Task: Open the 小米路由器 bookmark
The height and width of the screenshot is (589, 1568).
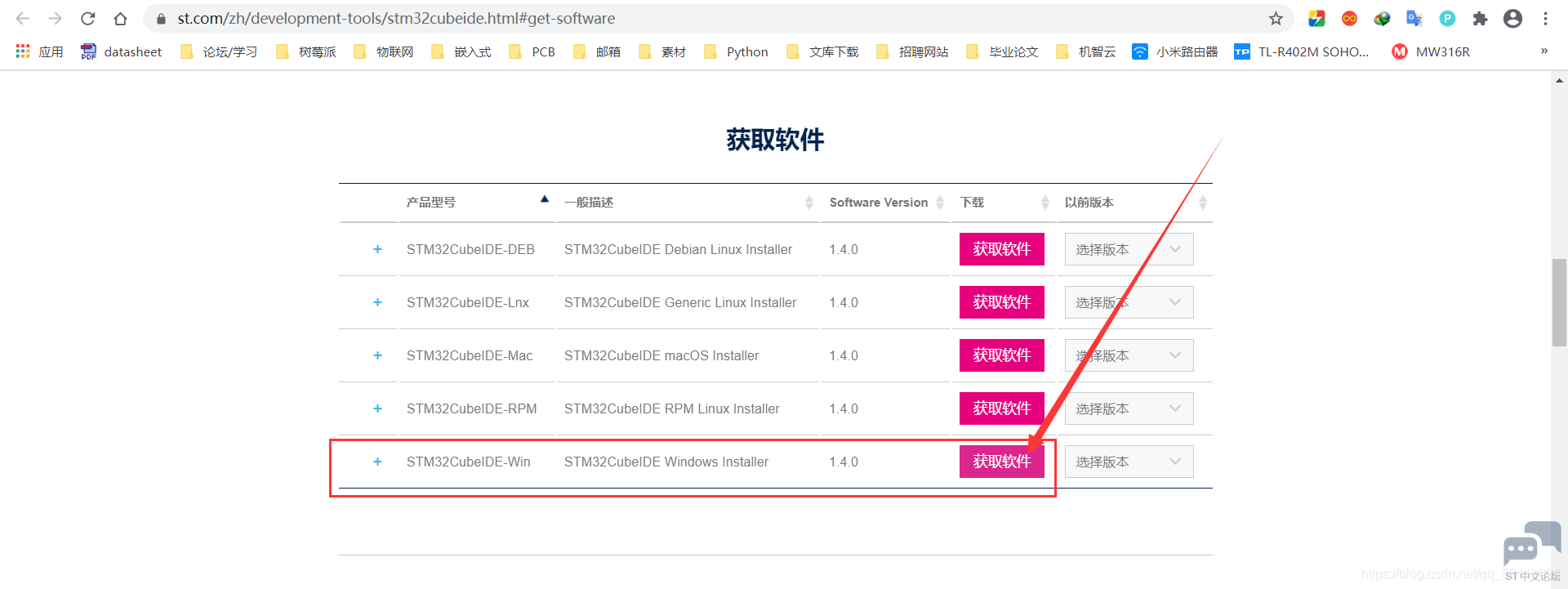Action: pos(1174,51)
